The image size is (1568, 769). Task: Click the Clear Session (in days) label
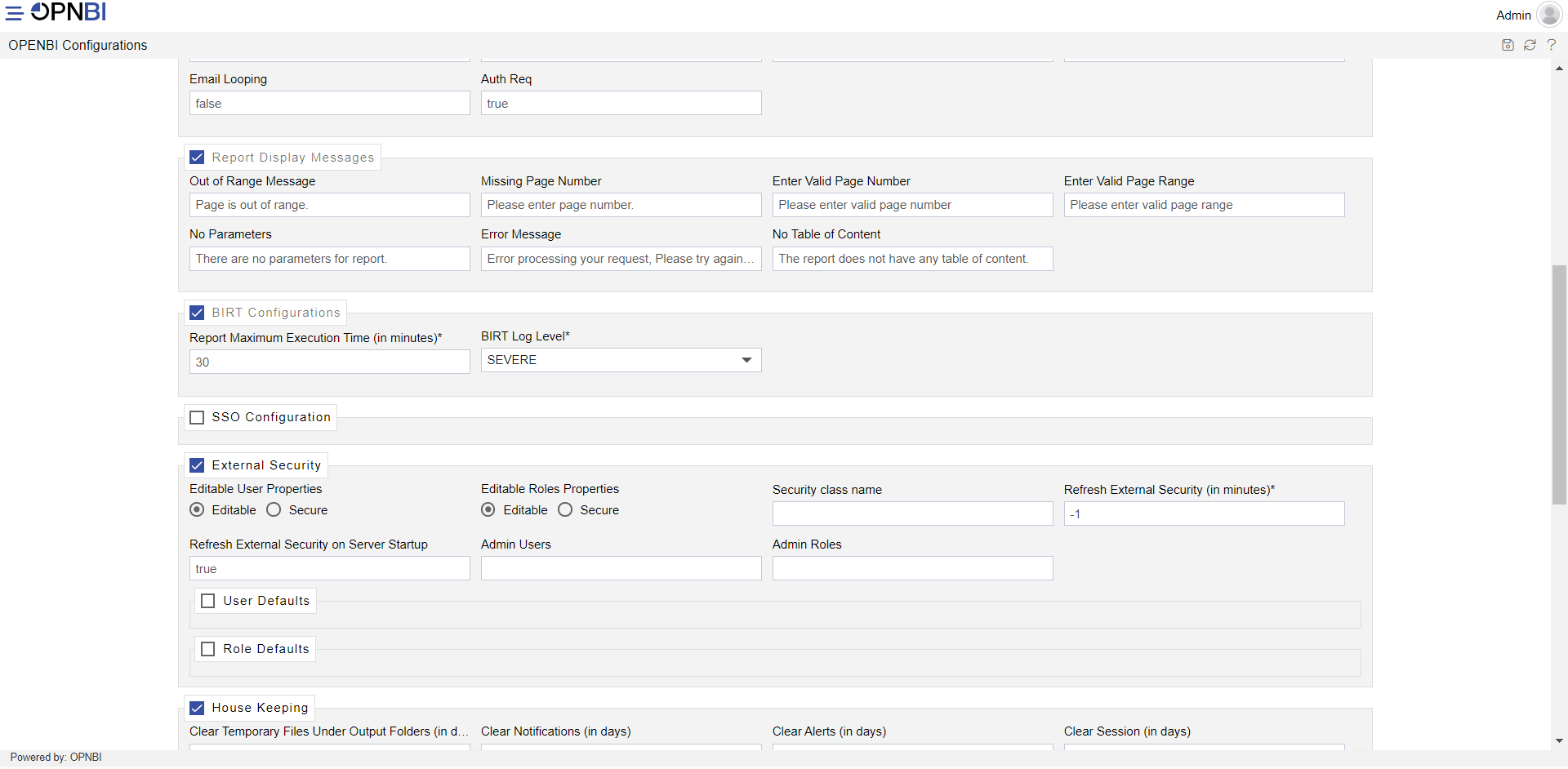(1127, 731)
